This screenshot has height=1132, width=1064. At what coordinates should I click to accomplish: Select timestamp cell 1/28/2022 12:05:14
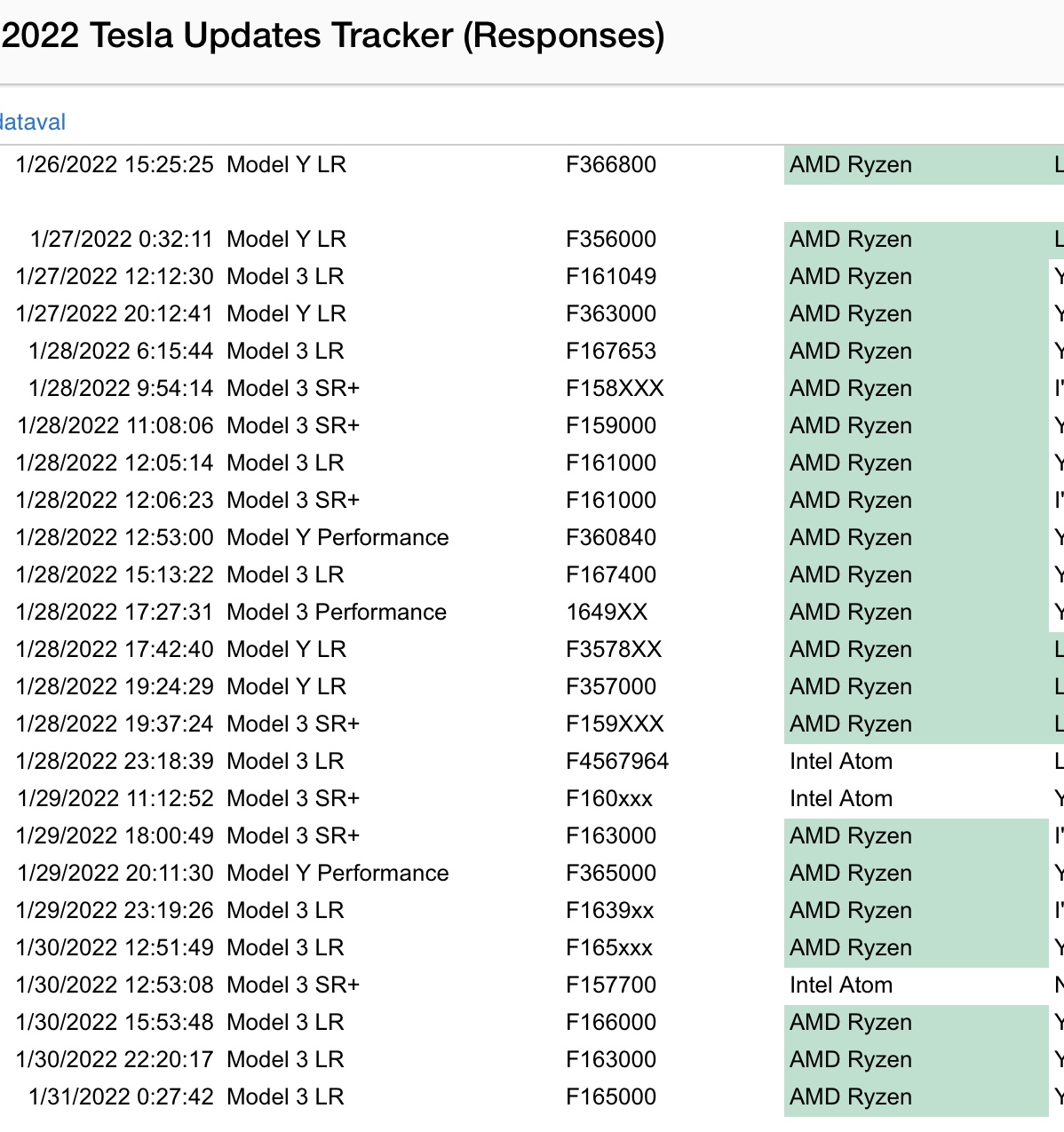tap(115, 463)
